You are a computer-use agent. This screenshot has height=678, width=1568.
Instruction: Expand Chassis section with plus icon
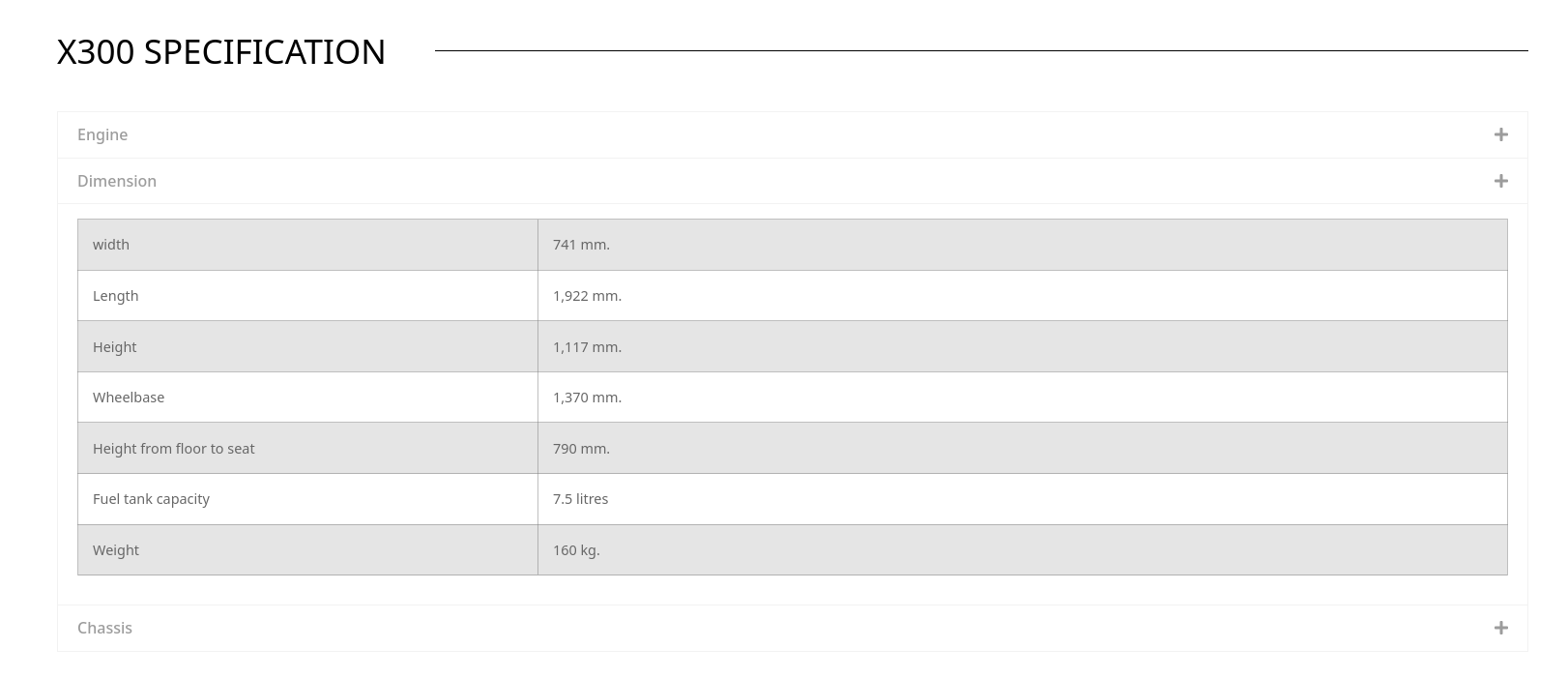coord(1500,628)
